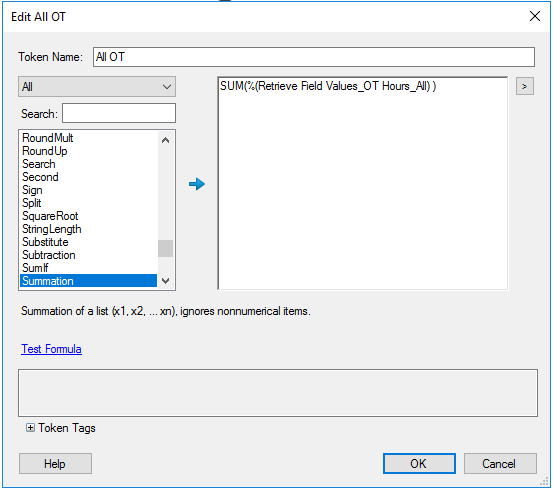Viewport: 553px width, 491px height.
Task: Pick Substitute from the function list
Action: 89,242
